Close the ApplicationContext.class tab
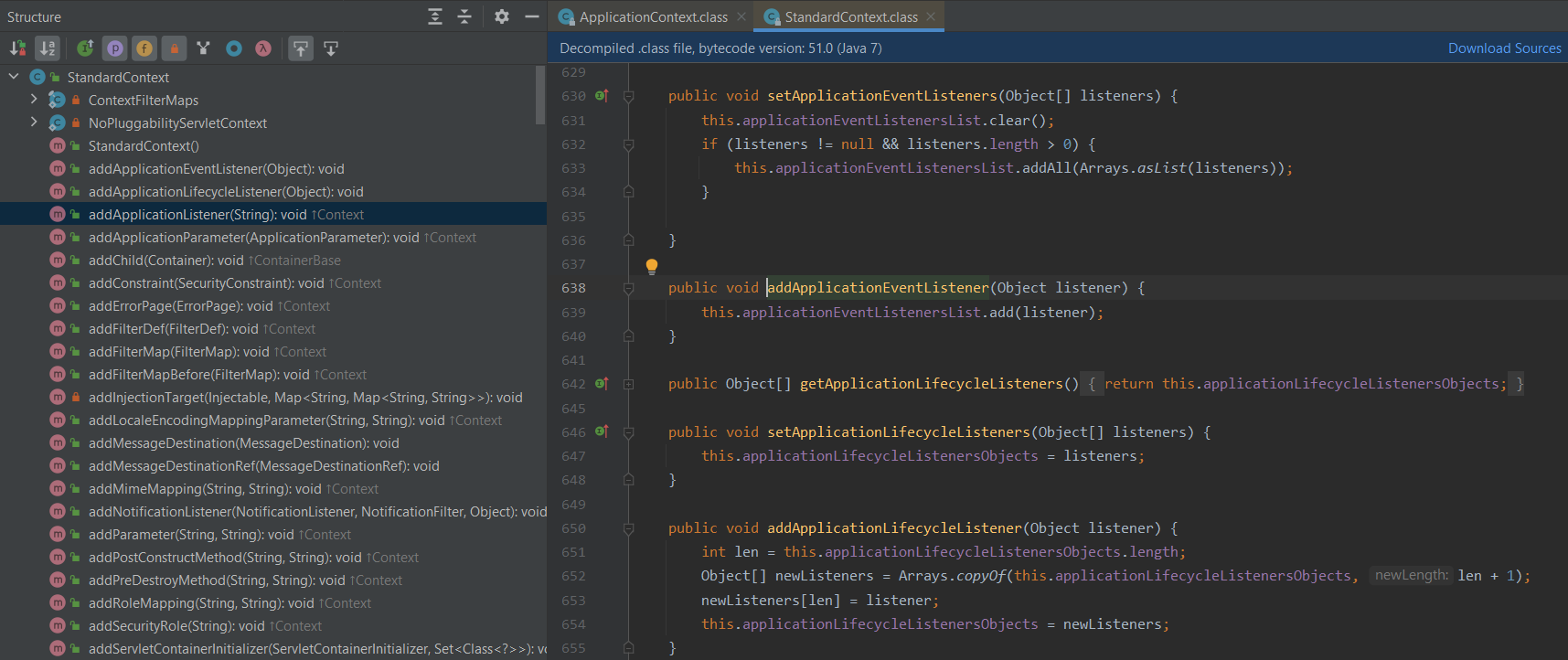 (741, 16)
